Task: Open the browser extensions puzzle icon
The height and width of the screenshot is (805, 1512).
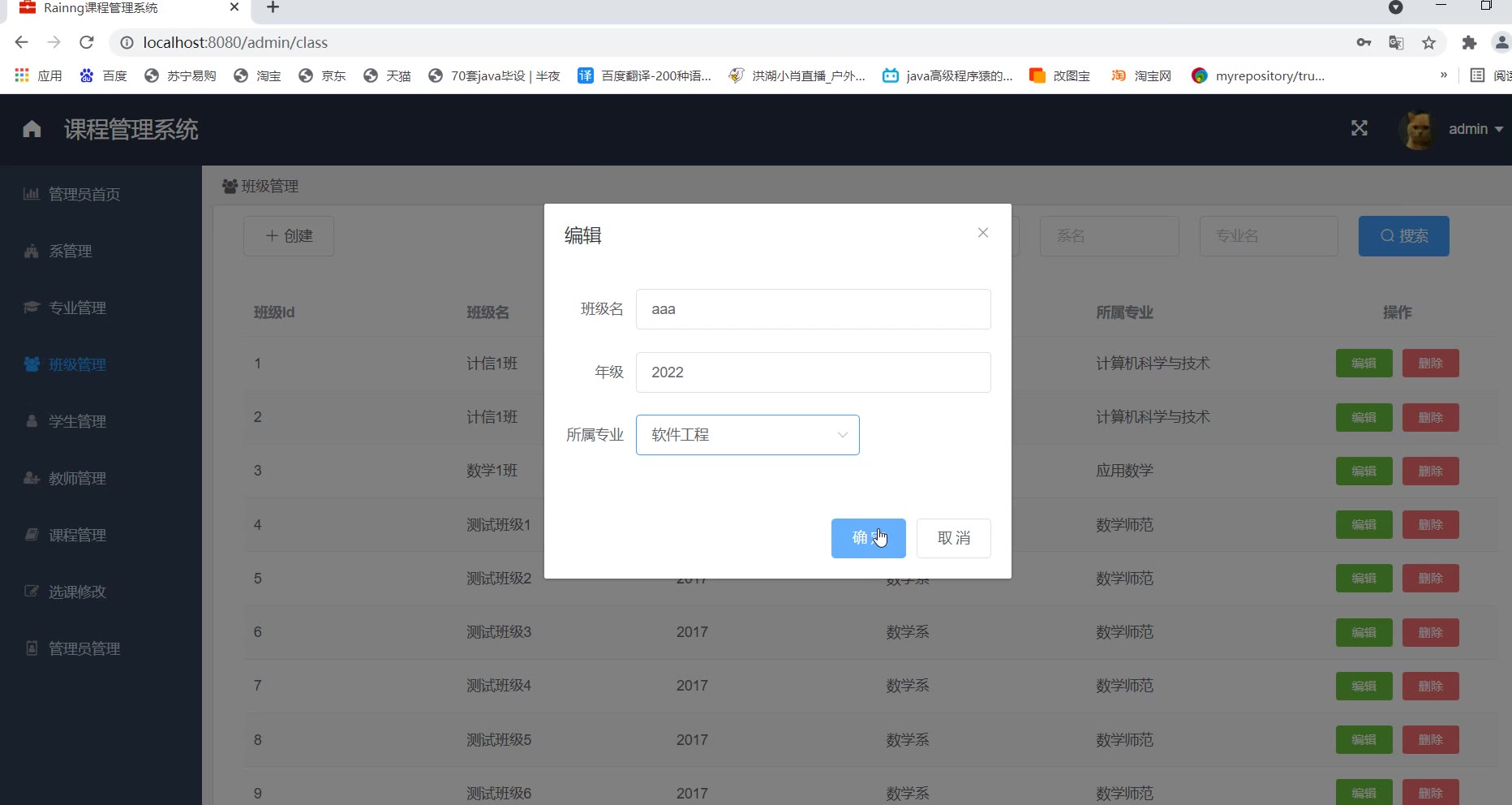Action: point(1468,43)
